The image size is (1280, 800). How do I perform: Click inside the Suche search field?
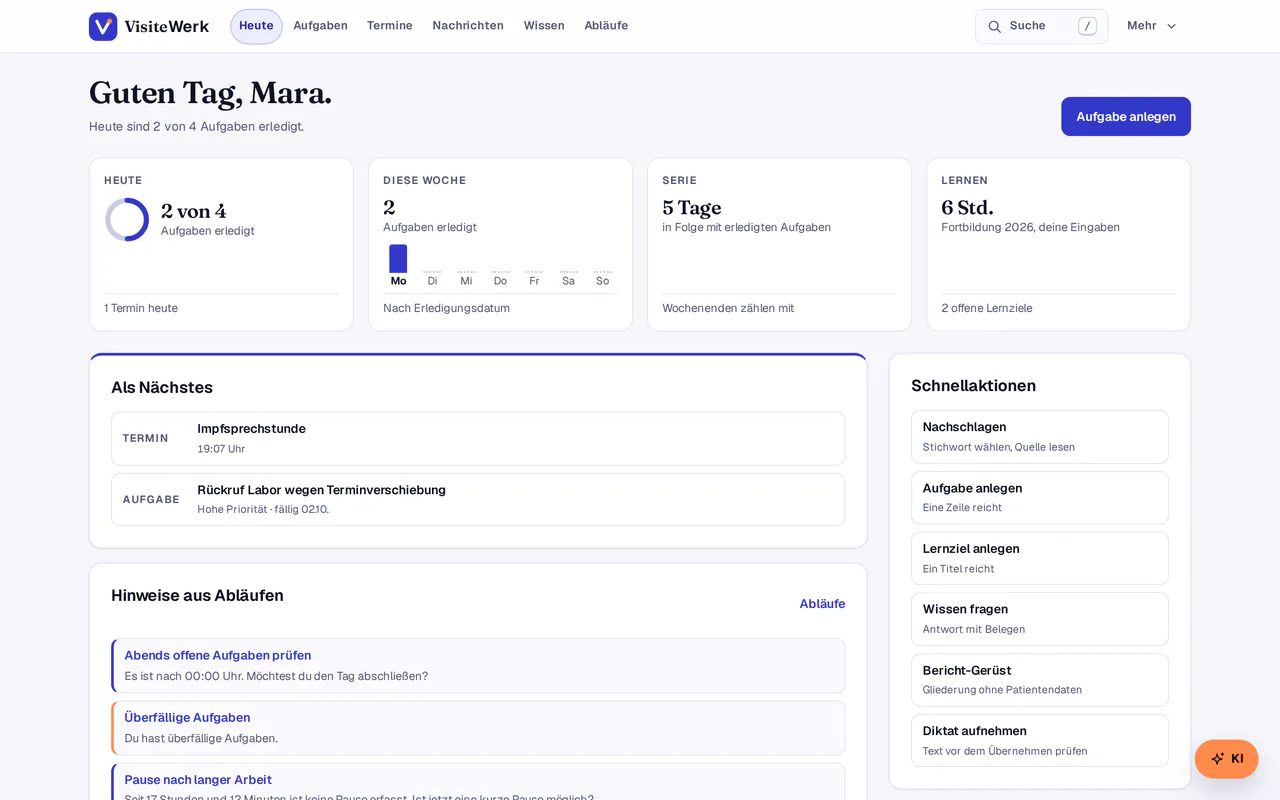pos(1041,27)
